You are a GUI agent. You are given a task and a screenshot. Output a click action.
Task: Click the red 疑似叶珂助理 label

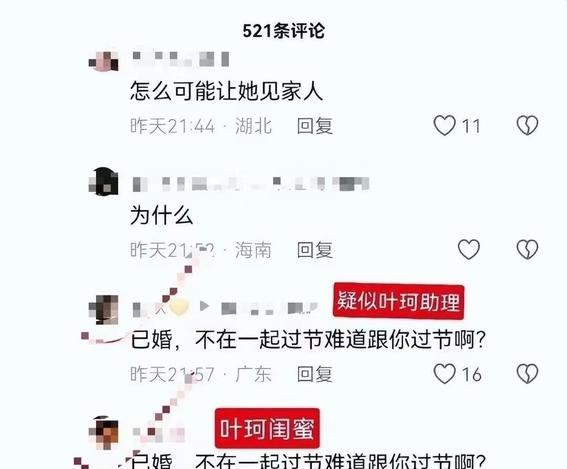[398, 302]
